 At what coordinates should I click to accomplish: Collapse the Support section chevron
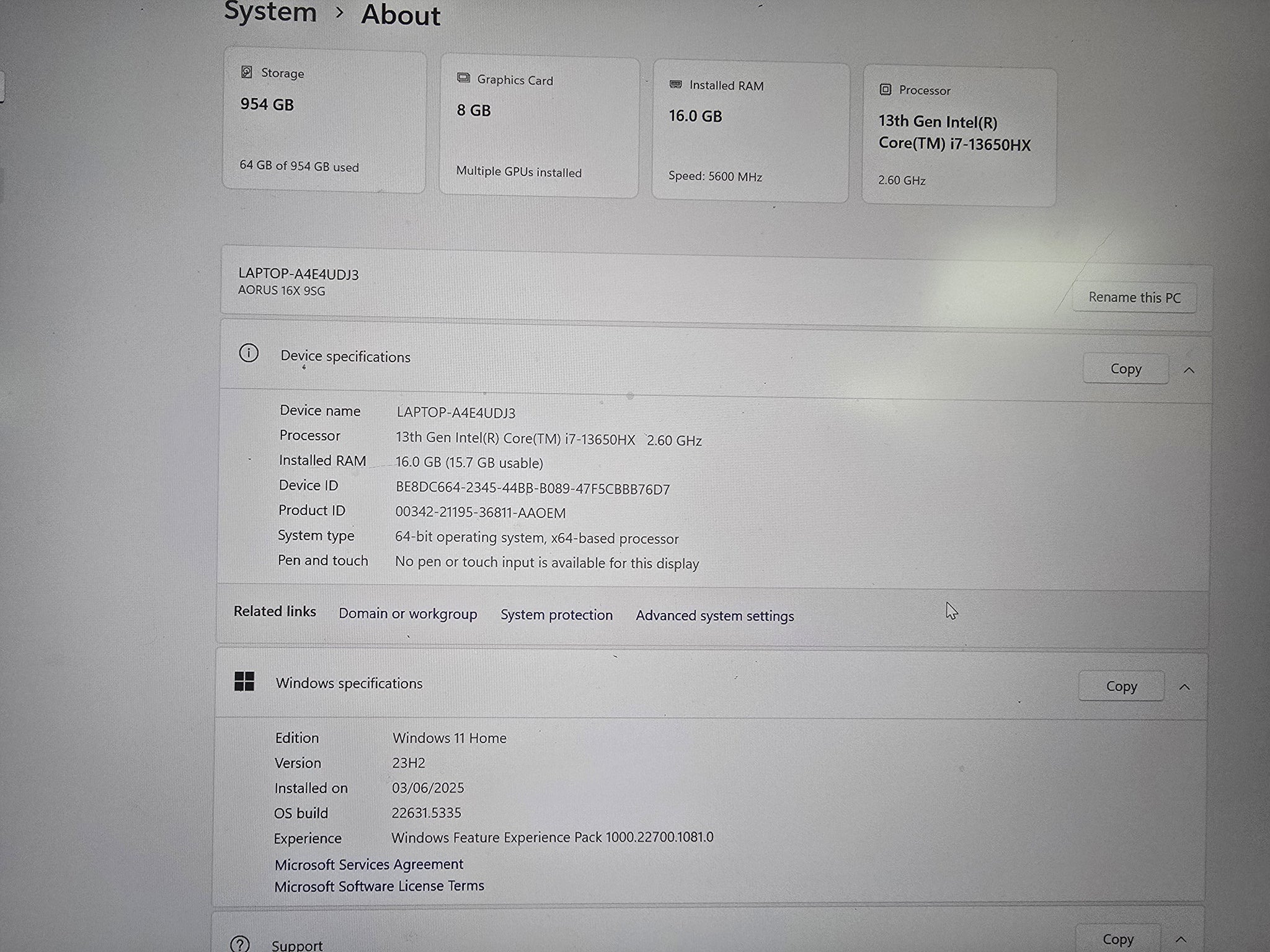[x=1181, y=940]
